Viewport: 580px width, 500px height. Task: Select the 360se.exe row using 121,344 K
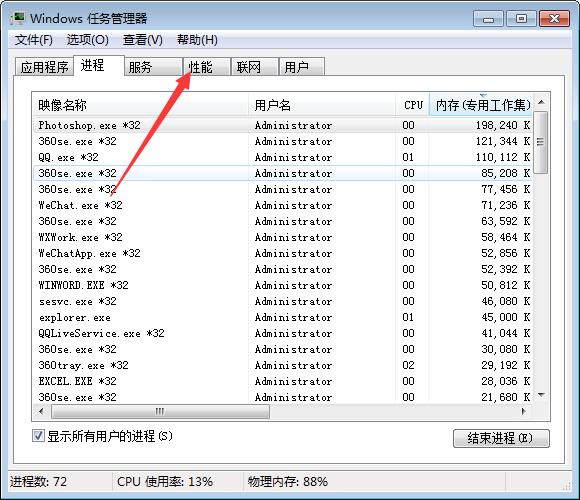pos(283,141)
